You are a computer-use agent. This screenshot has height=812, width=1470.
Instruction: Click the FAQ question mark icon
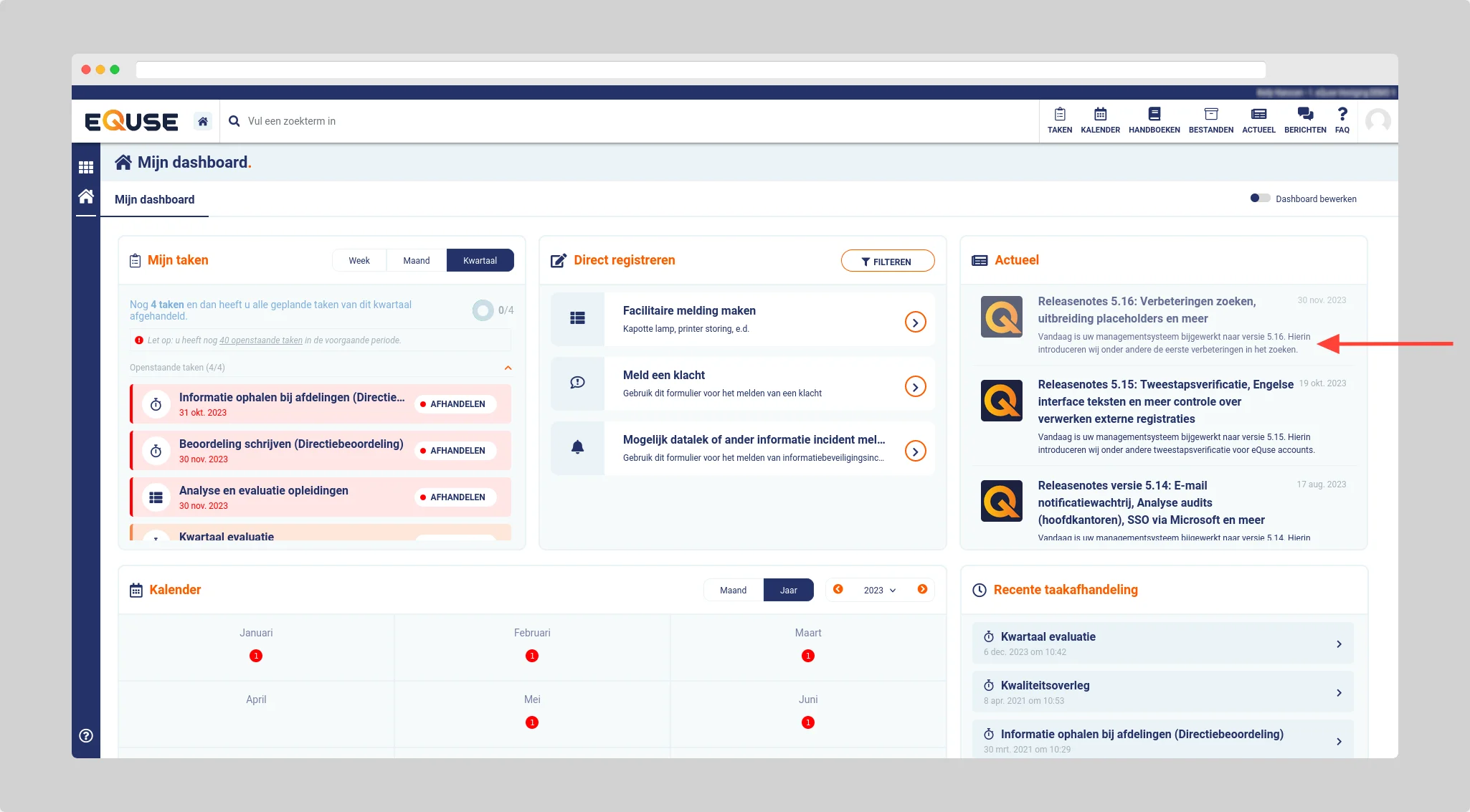tap(1342, 120)
